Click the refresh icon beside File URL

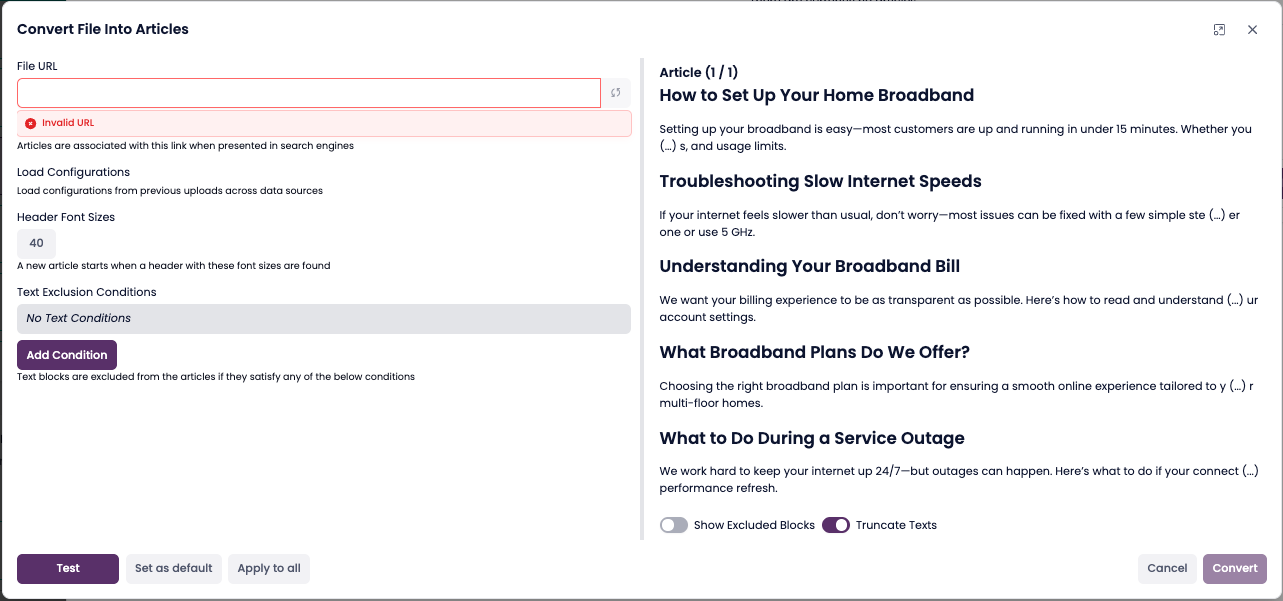point(616,93)
